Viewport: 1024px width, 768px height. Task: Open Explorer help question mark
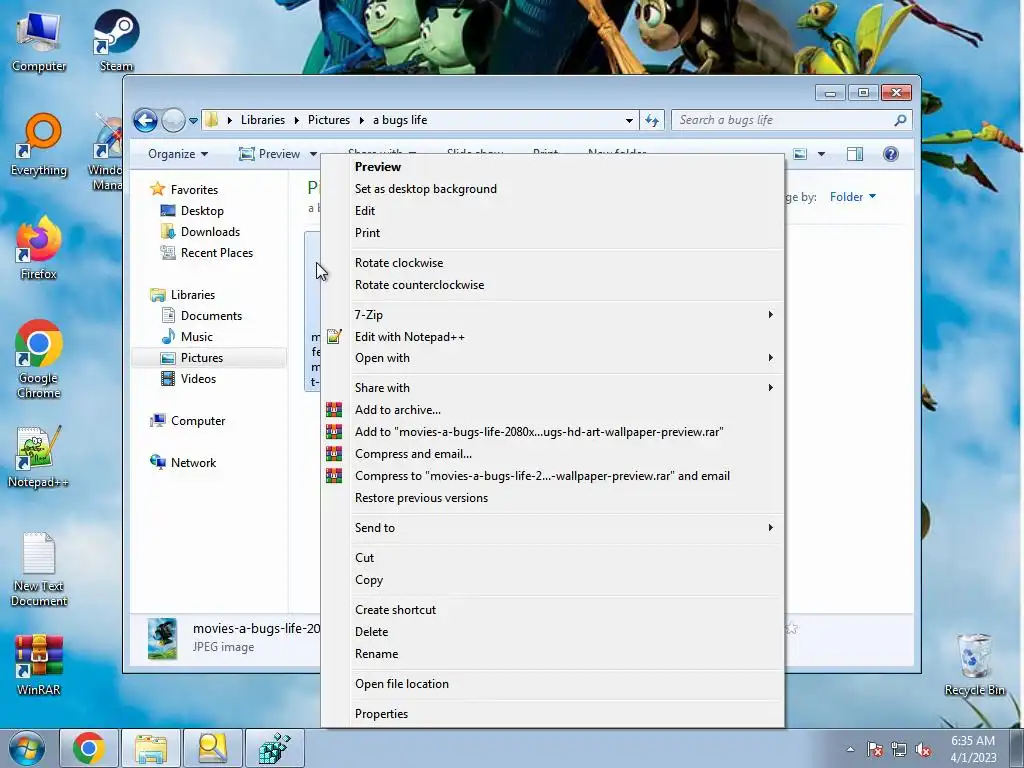pos(891,154)
